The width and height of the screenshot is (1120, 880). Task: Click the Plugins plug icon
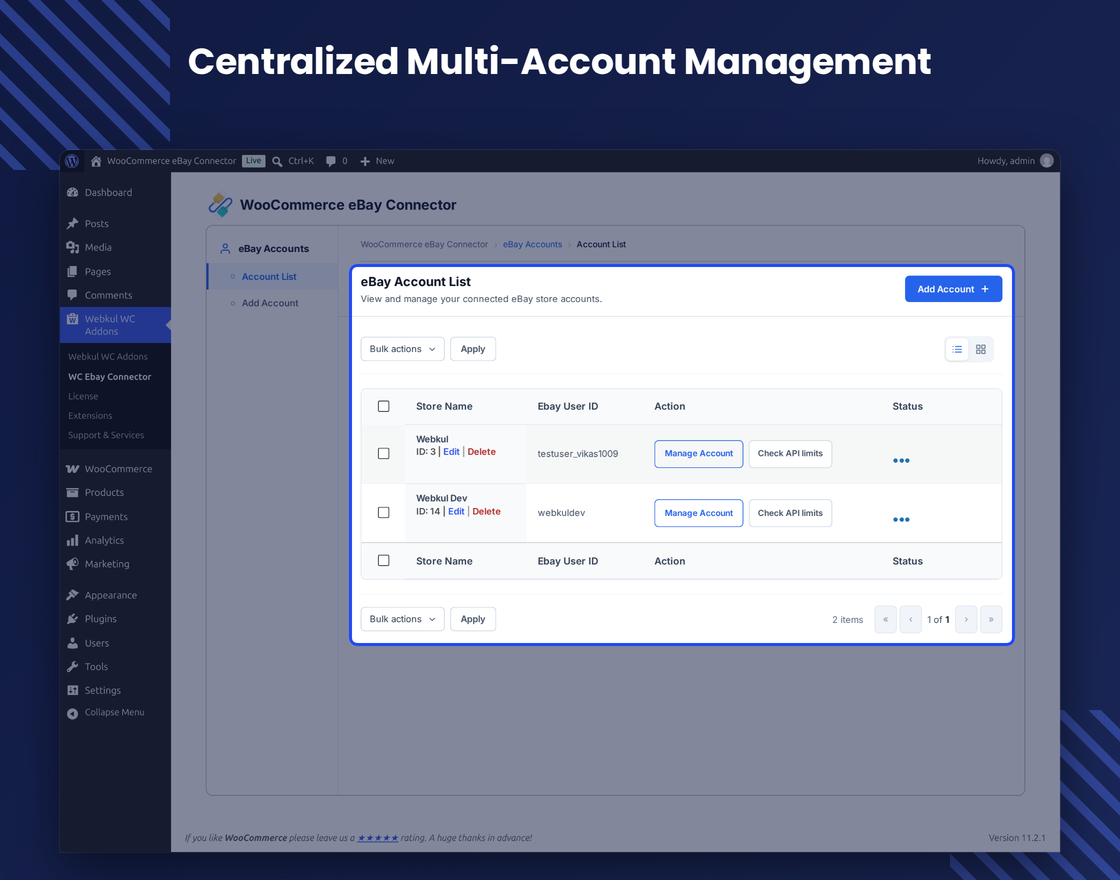pos(72,619)
